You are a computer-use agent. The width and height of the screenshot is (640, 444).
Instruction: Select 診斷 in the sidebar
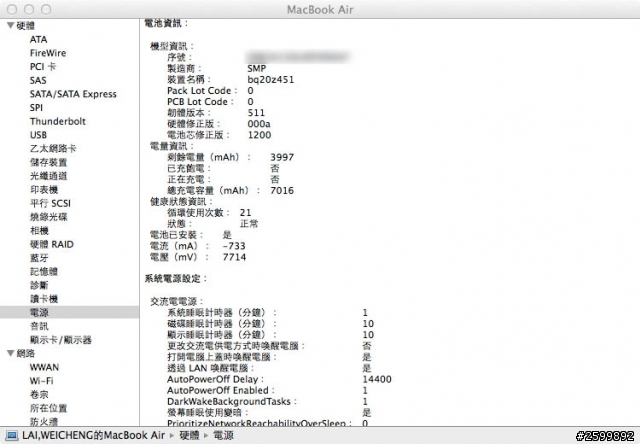(39, 285)
